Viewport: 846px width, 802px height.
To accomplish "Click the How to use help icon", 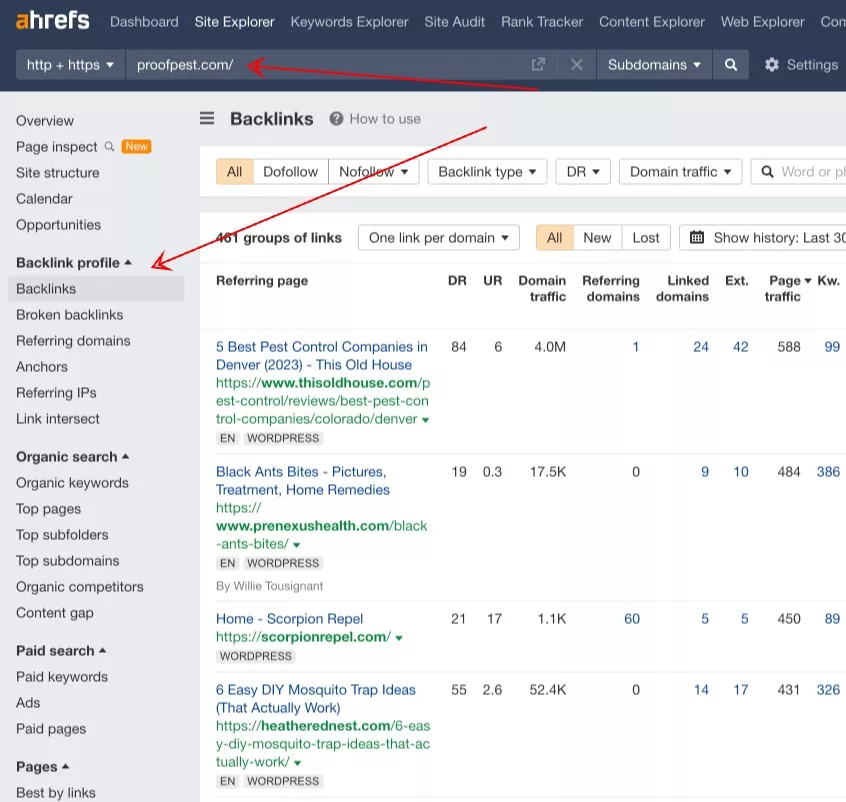I will pyautogui.click(x=336, y=119).
